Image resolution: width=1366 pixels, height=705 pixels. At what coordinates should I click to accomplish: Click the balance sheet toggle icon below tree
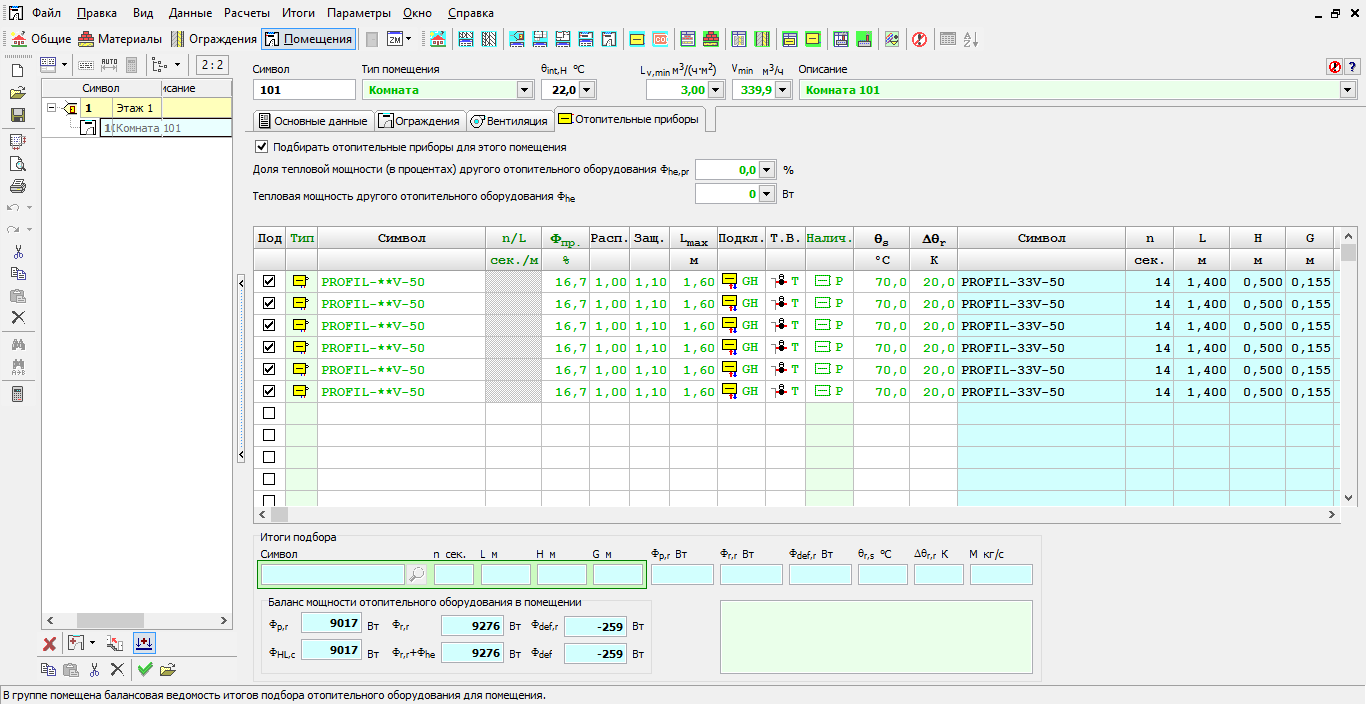tap(144, 643)
